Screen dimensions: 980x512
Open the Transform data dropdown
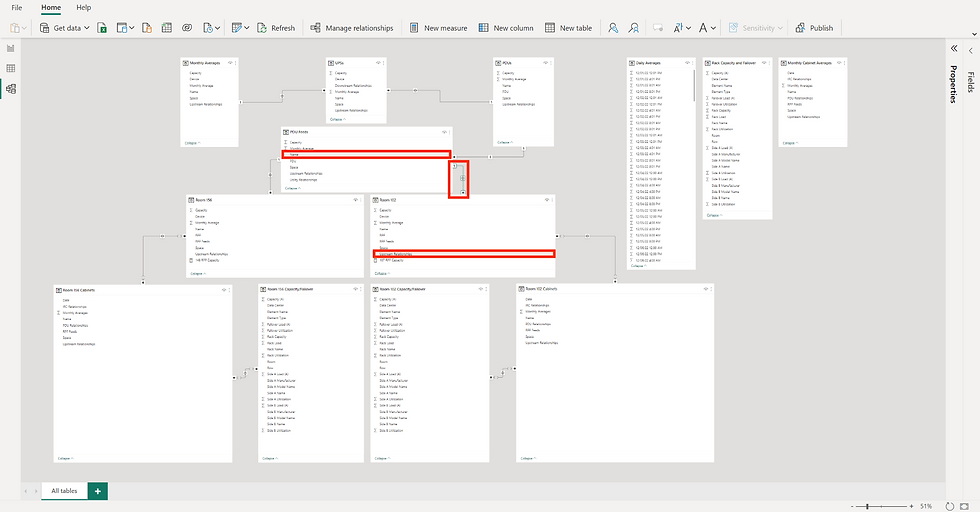click(x=247, y=28)
